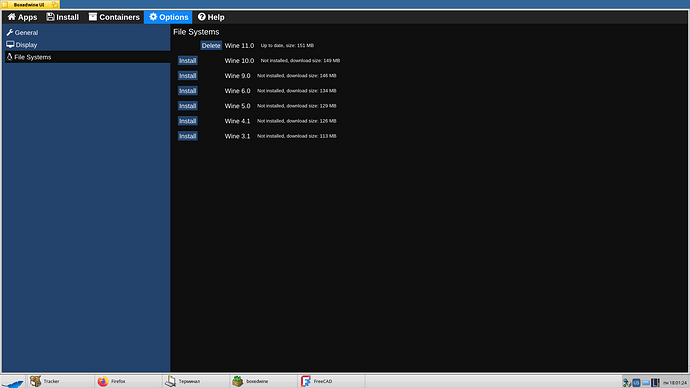
Task: Click the Wine 10.0 label
Action: click(x=239, y=61)
